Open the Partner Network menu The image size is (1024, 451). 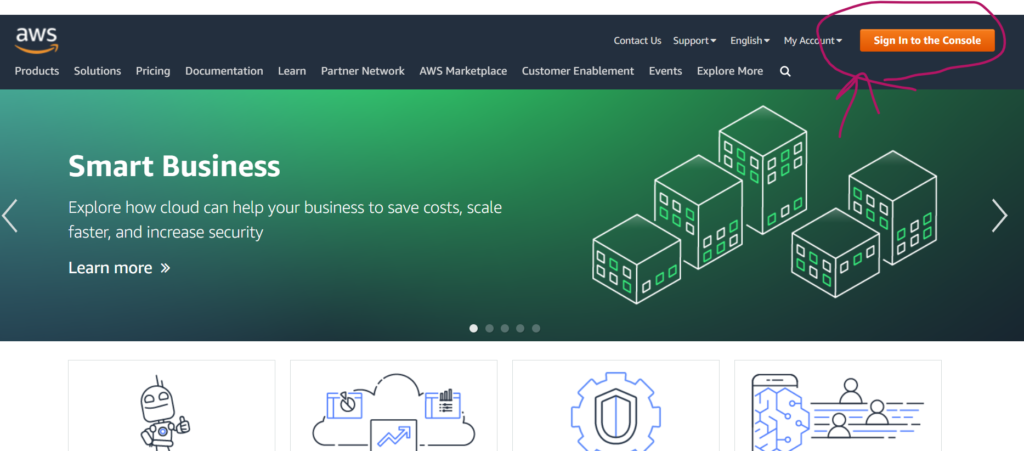click(362, 71)
